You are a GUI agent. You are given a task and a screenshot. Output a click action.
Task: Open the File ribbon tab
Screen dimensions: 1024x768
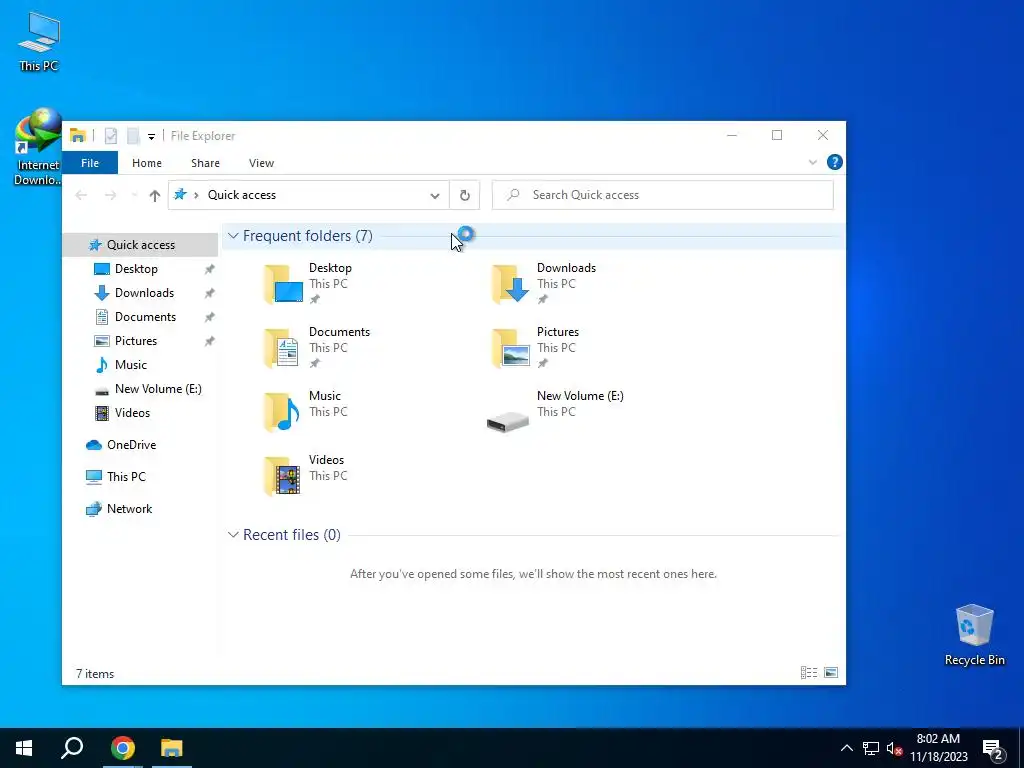[x=90, y=163]
